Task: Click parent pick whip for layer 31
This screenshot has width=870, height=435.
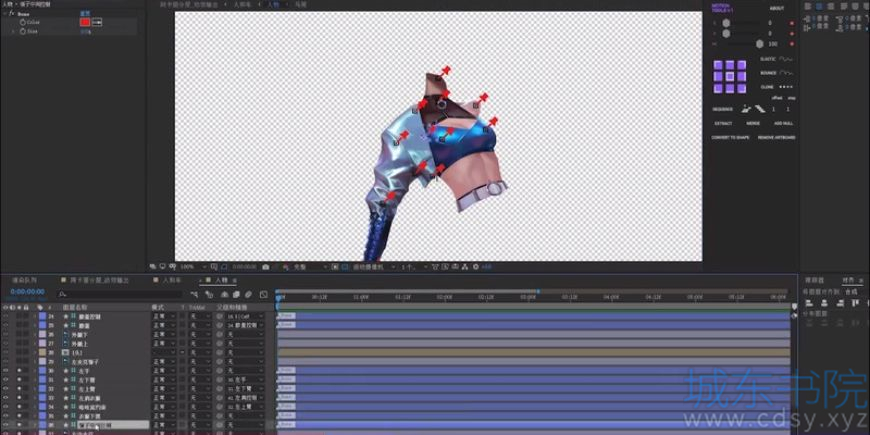Action: click(x=220, y=380)
